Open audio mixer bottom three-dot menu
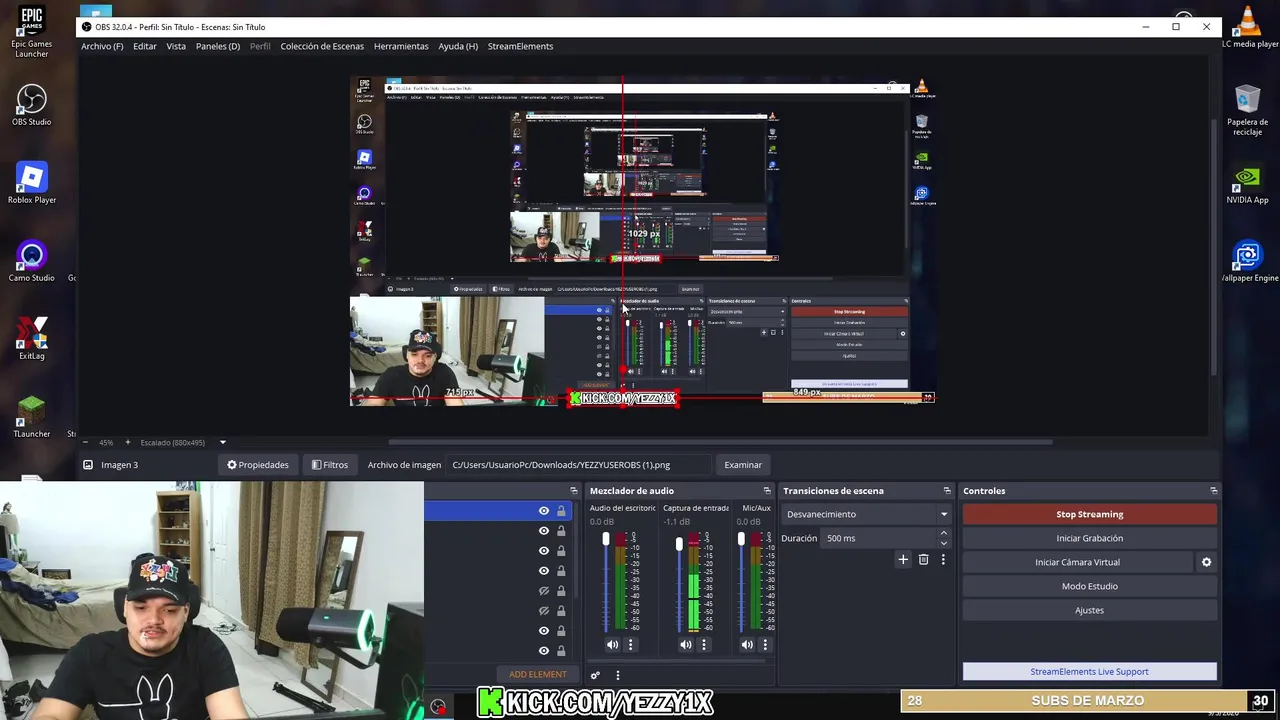This screenshot has width=1280, height=720. pos(617,675)
